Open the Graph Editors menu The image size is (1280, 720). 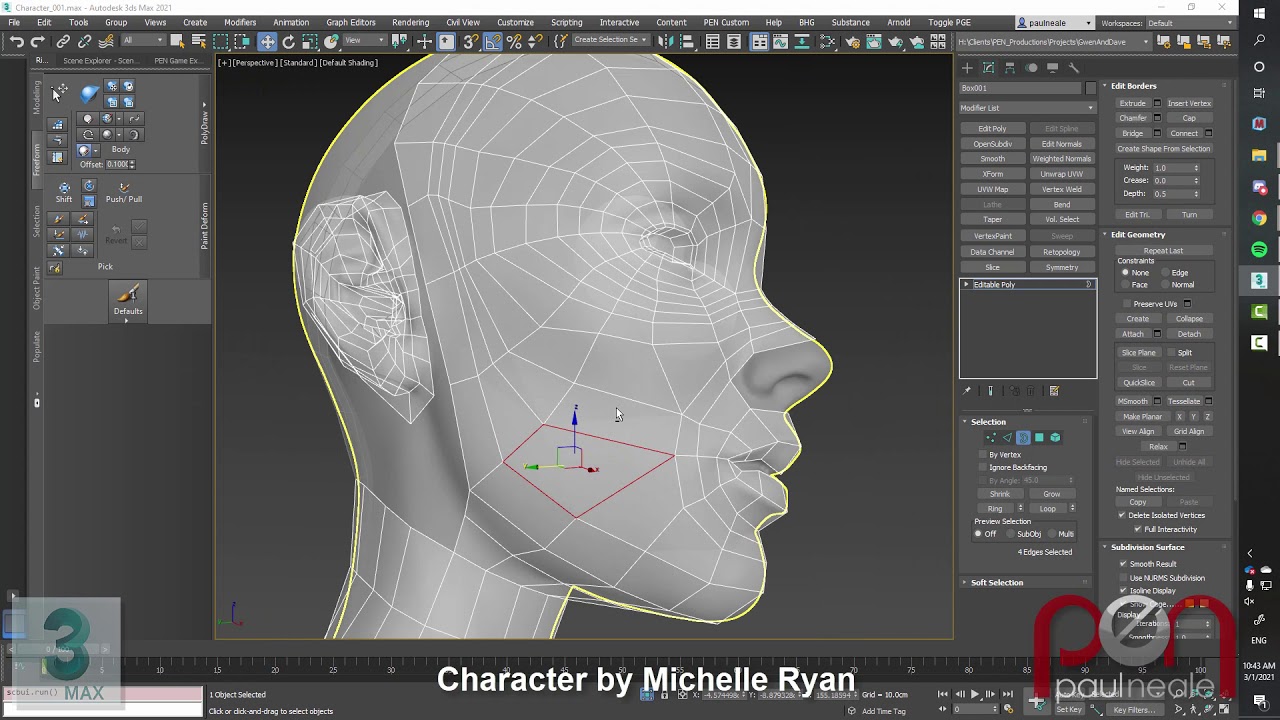click(x=350, y=22)
